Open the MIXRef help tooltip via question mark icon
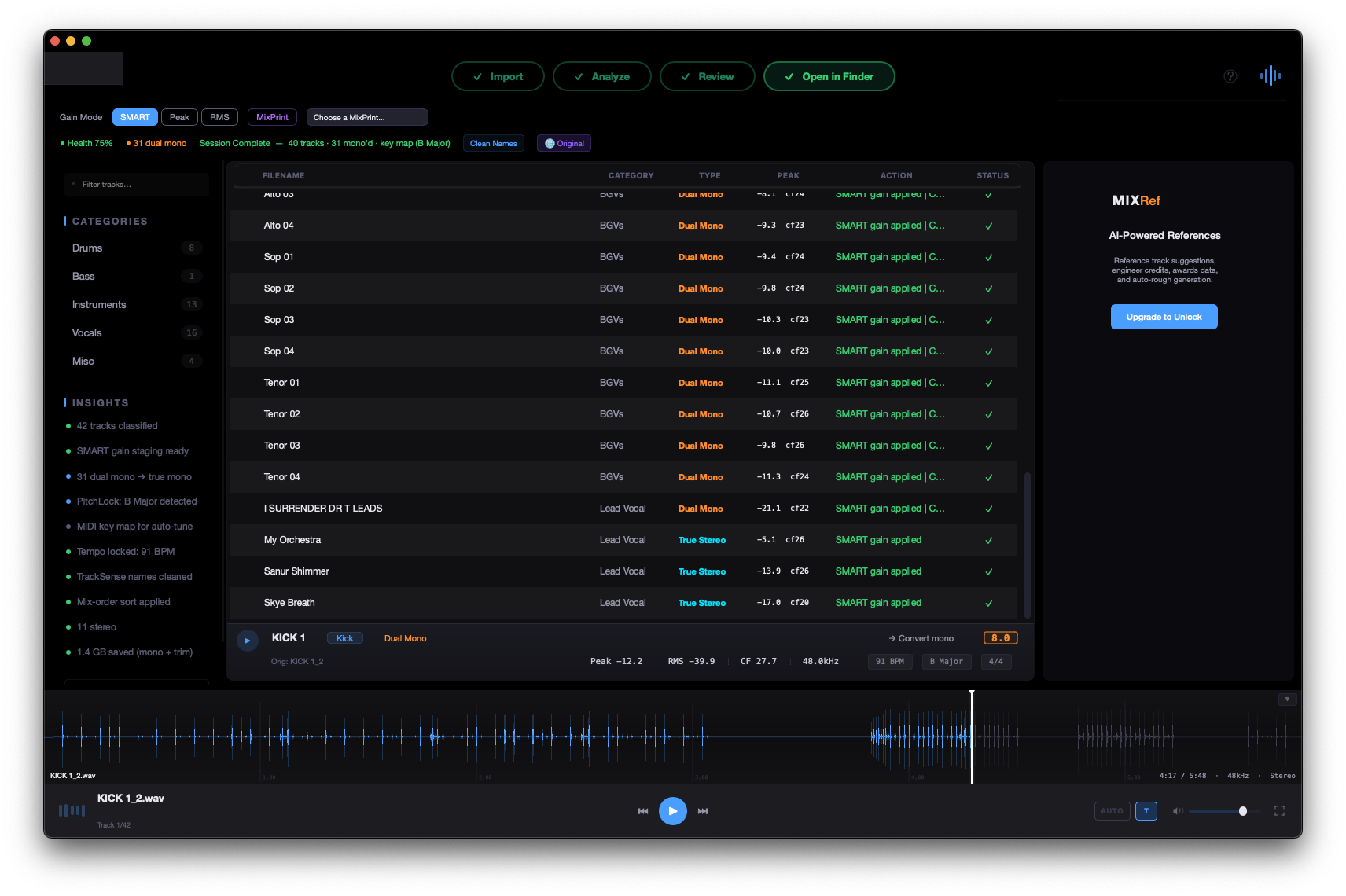The image size is (1346, 896). tap(1230, 76)
